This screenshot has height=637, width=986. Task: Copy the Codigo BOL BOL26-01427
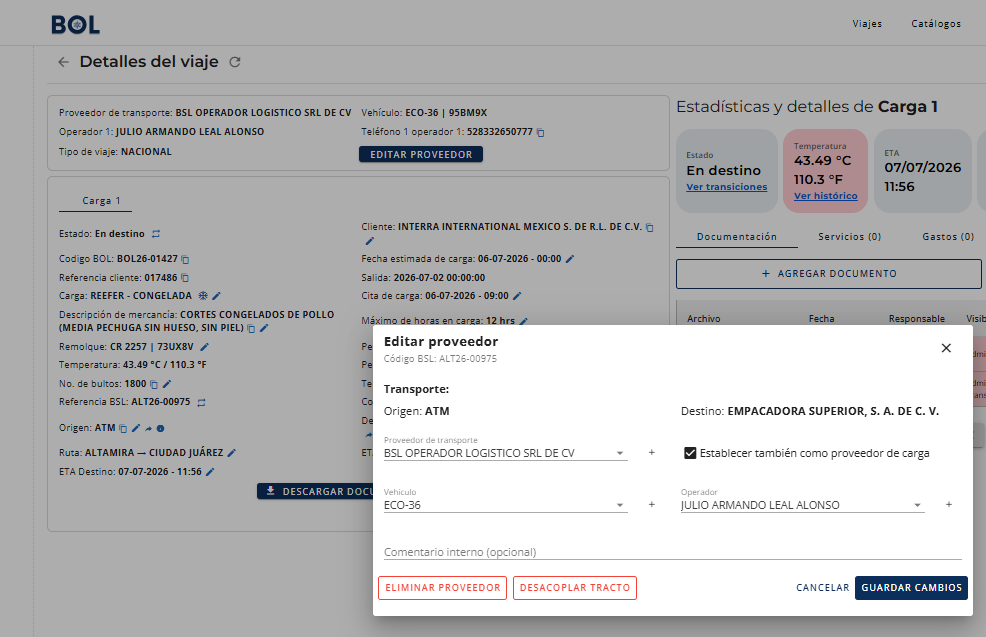pos(186,259)
